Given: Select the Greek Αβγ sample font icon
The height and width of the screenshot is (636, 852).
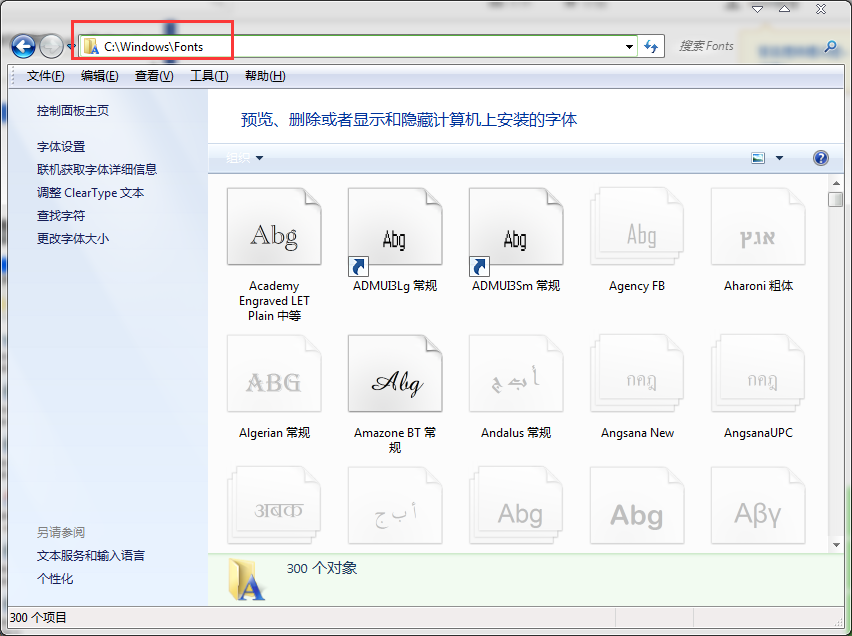Looking at the screenshot, I should coord(758,506).
